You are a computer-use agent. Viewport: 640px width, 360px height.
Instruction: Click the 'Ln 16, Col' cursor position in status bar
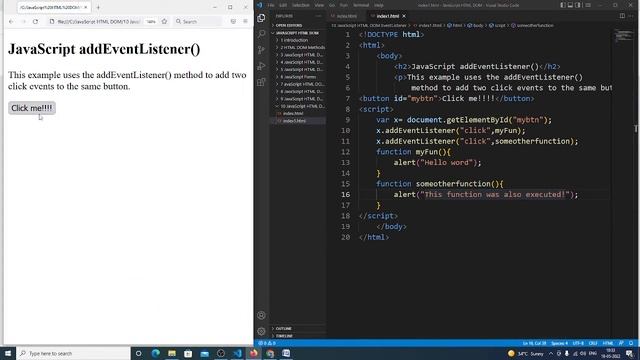534,343
